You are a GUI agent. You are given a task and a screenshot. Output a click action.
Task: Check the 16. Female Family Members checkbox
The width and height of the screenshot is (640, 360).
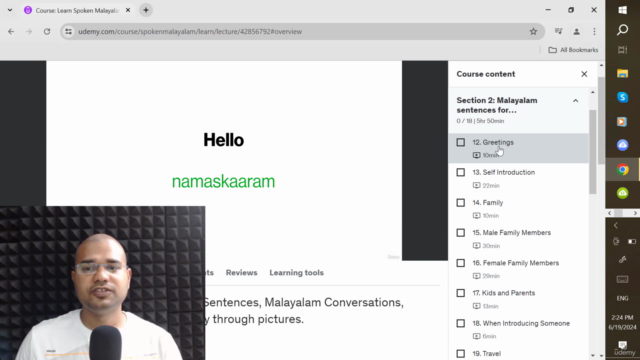pyautogui.click(x=460, y=263)
